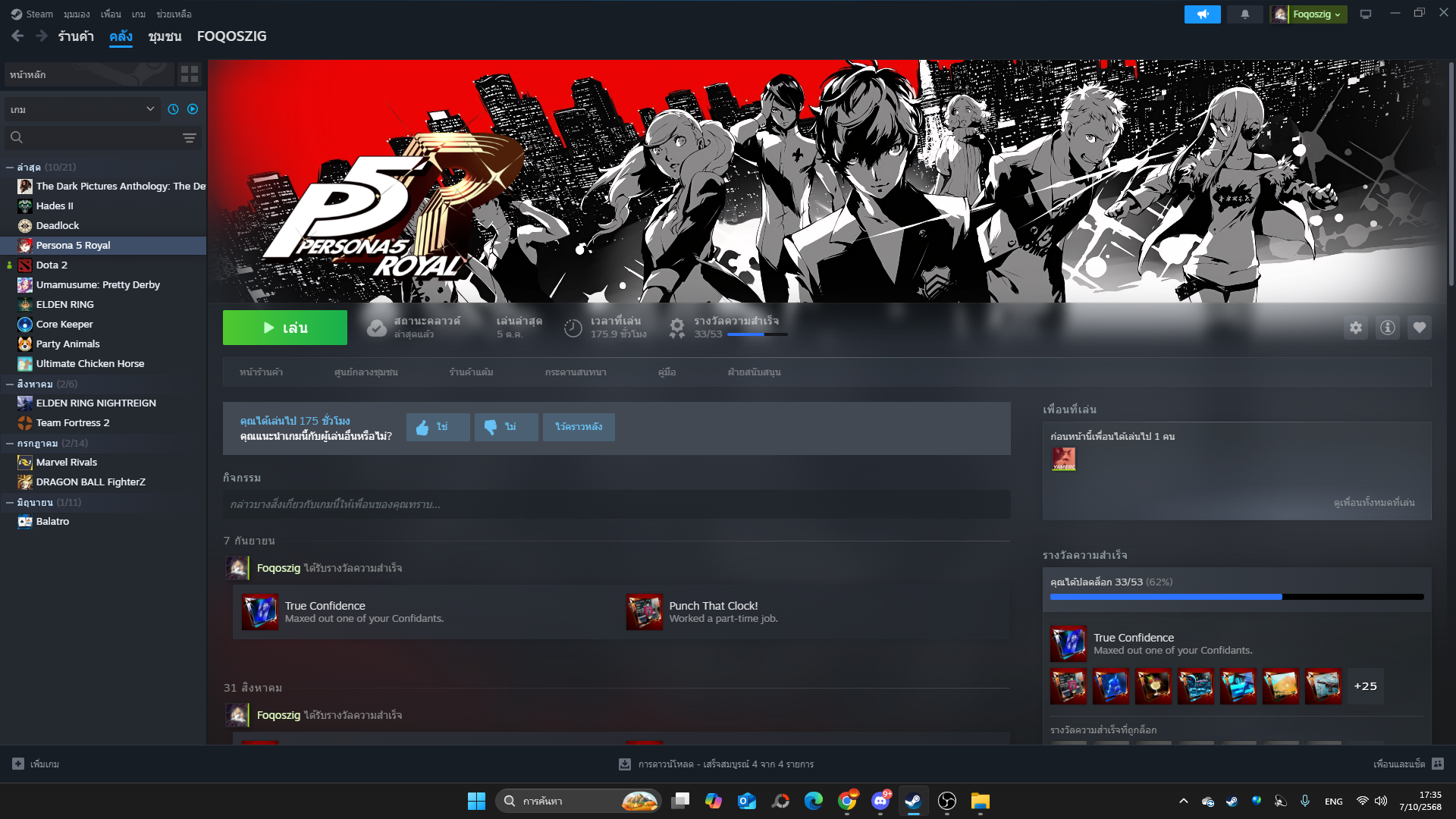
Task: Recommend game with thumbs up Yes
Action: click(438, 427)
